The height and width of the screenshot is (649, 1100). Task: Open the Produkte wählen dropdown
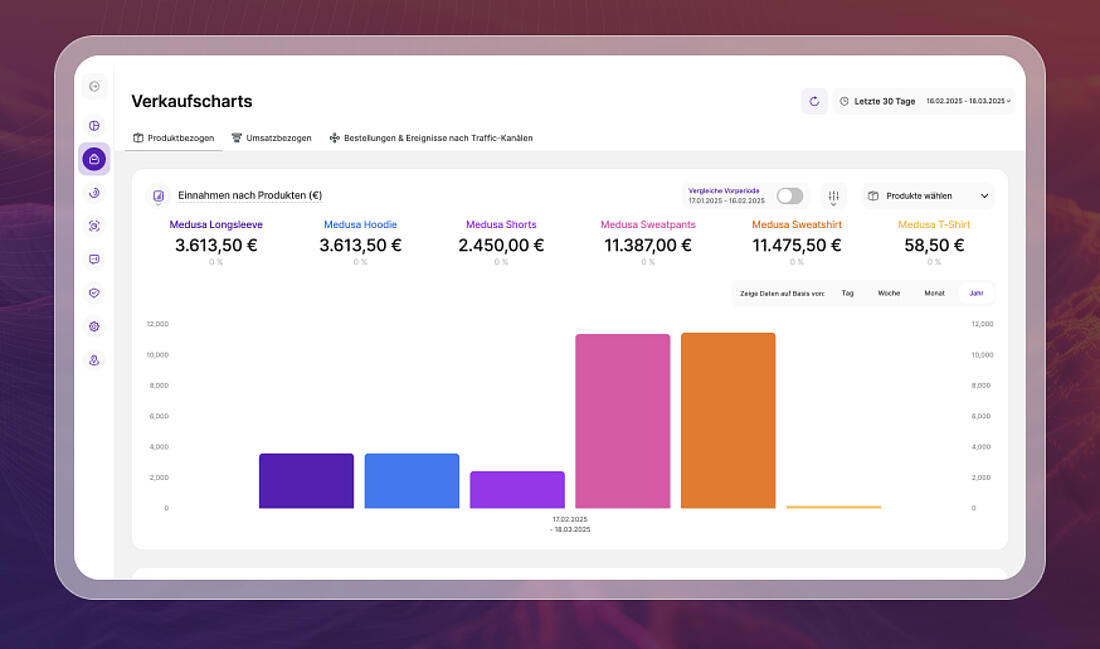point(928,196)
